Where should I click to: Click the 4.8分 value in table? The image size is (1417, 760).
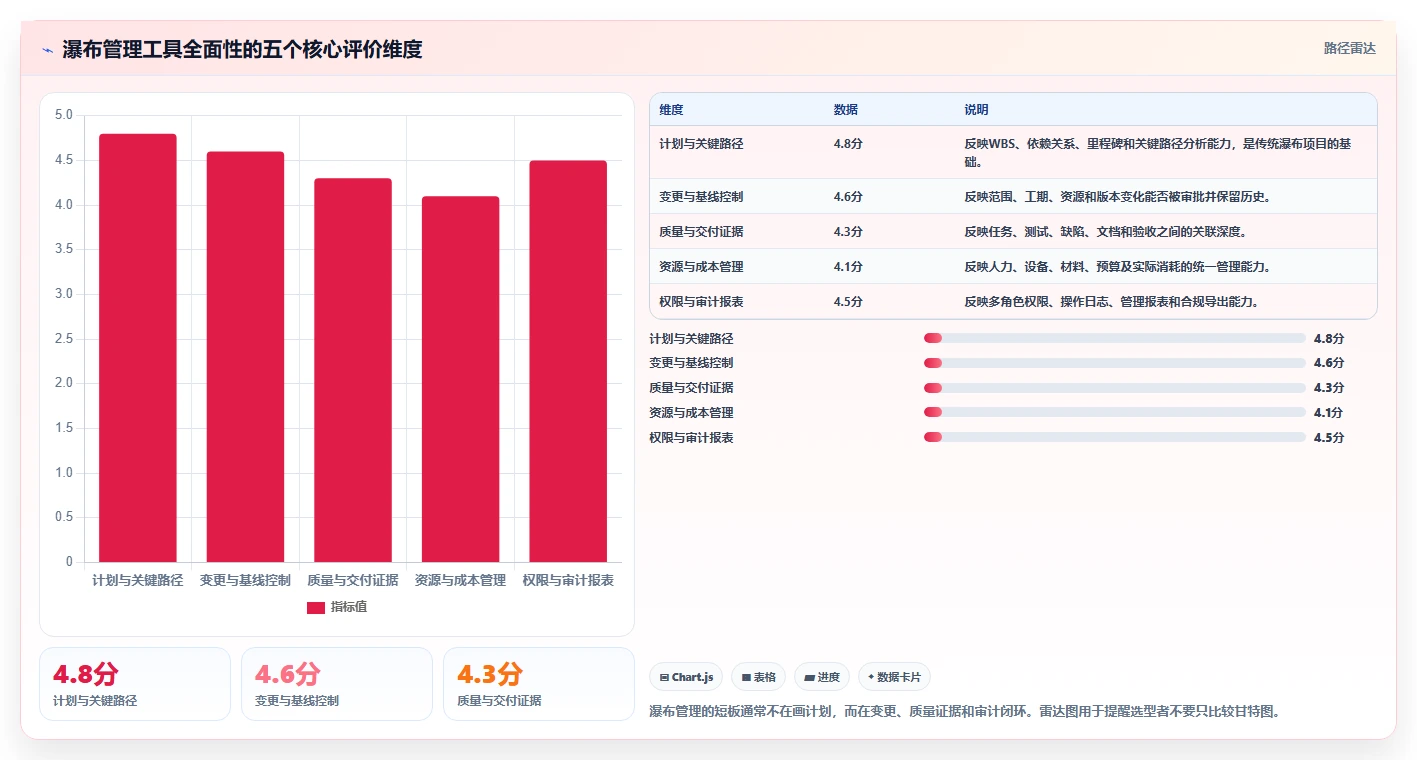(848, 144)
